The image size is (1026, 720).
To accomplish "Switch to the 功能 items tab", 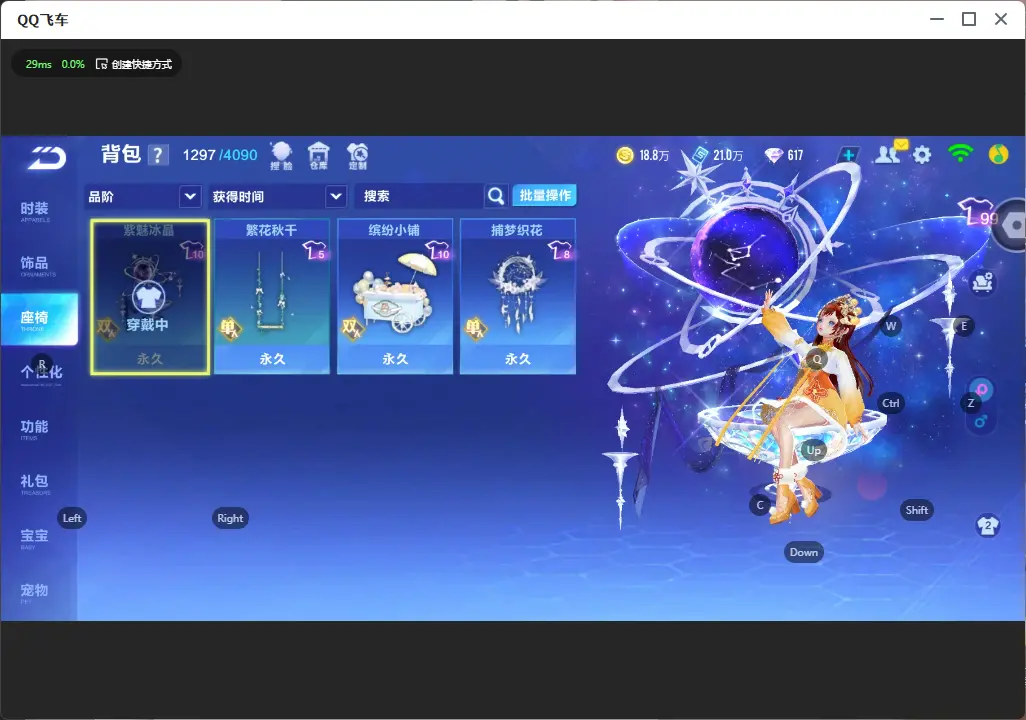I will (35, 429).
